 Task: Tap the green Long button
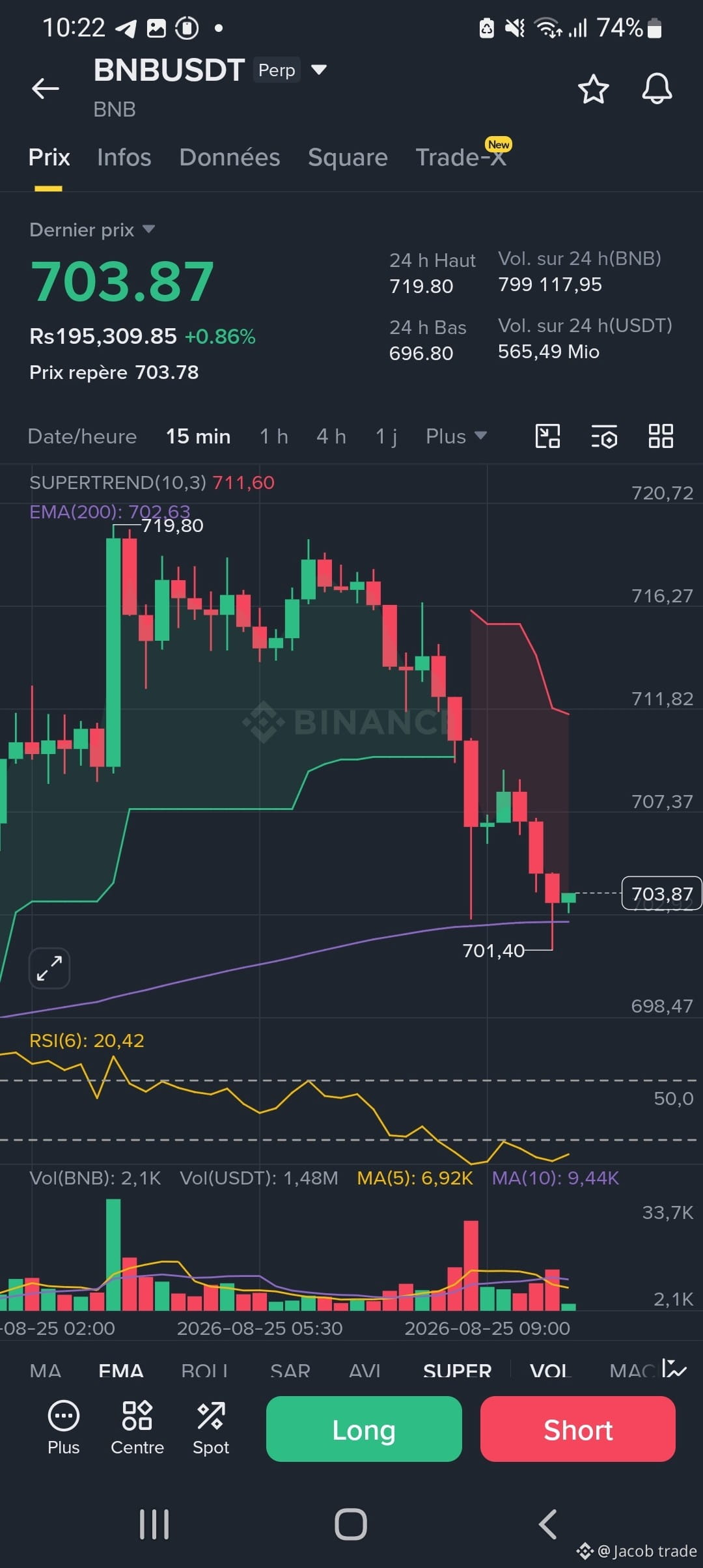(364, 1429)
